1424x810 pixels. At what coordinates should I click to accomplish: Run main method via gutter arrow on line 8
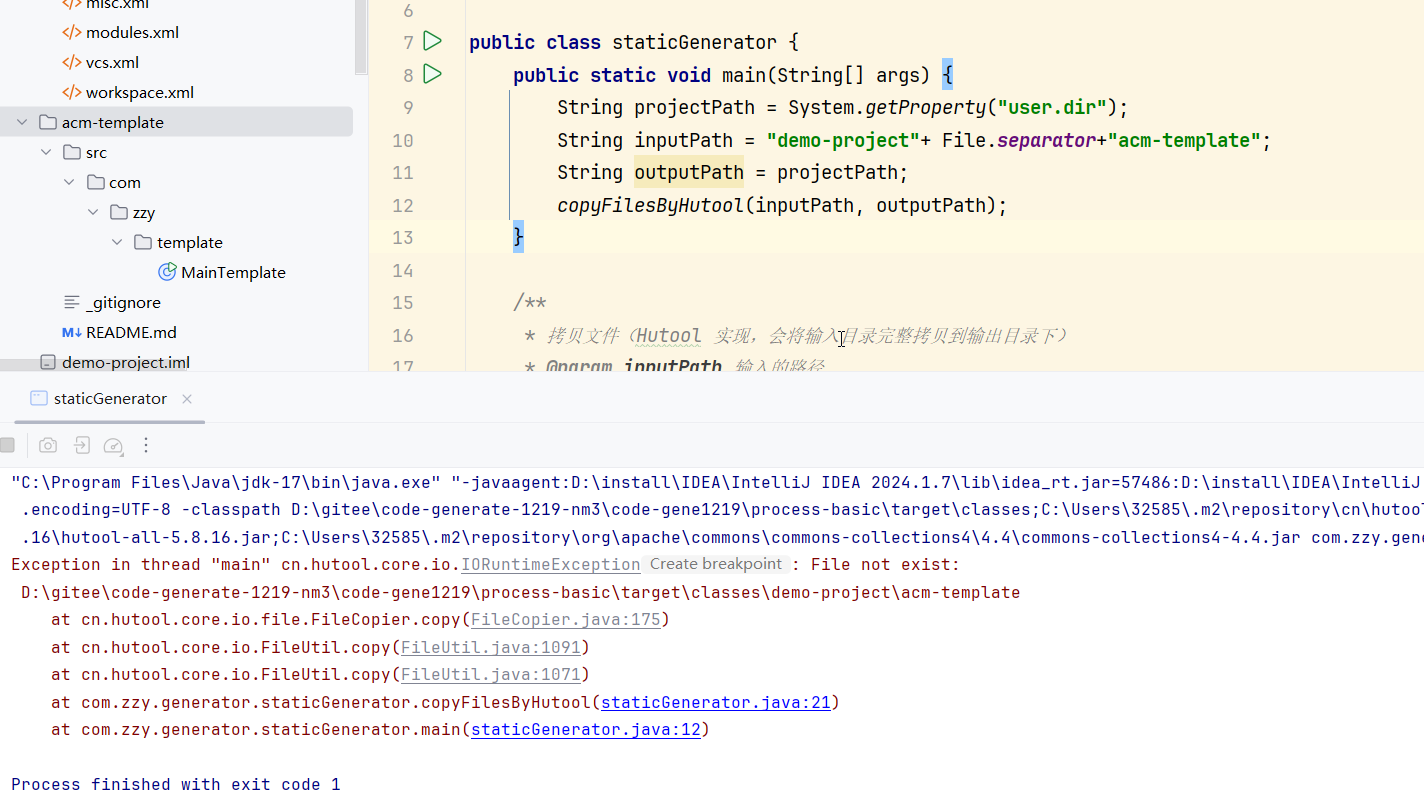click(432, 74)
